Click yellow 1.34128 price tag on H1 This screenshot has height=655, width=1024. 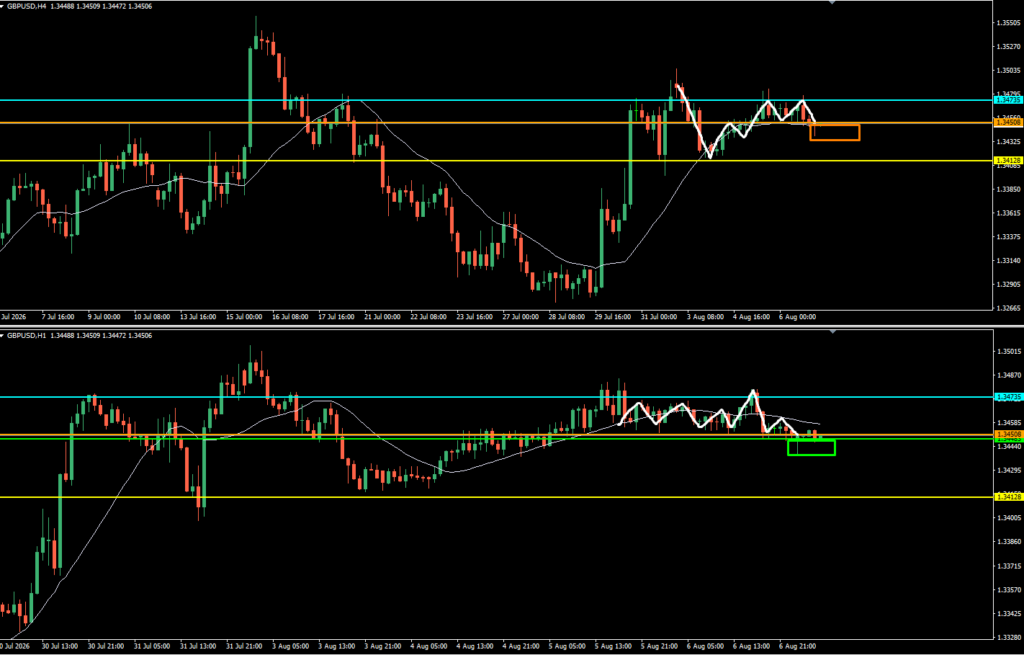pos(1008,497)
